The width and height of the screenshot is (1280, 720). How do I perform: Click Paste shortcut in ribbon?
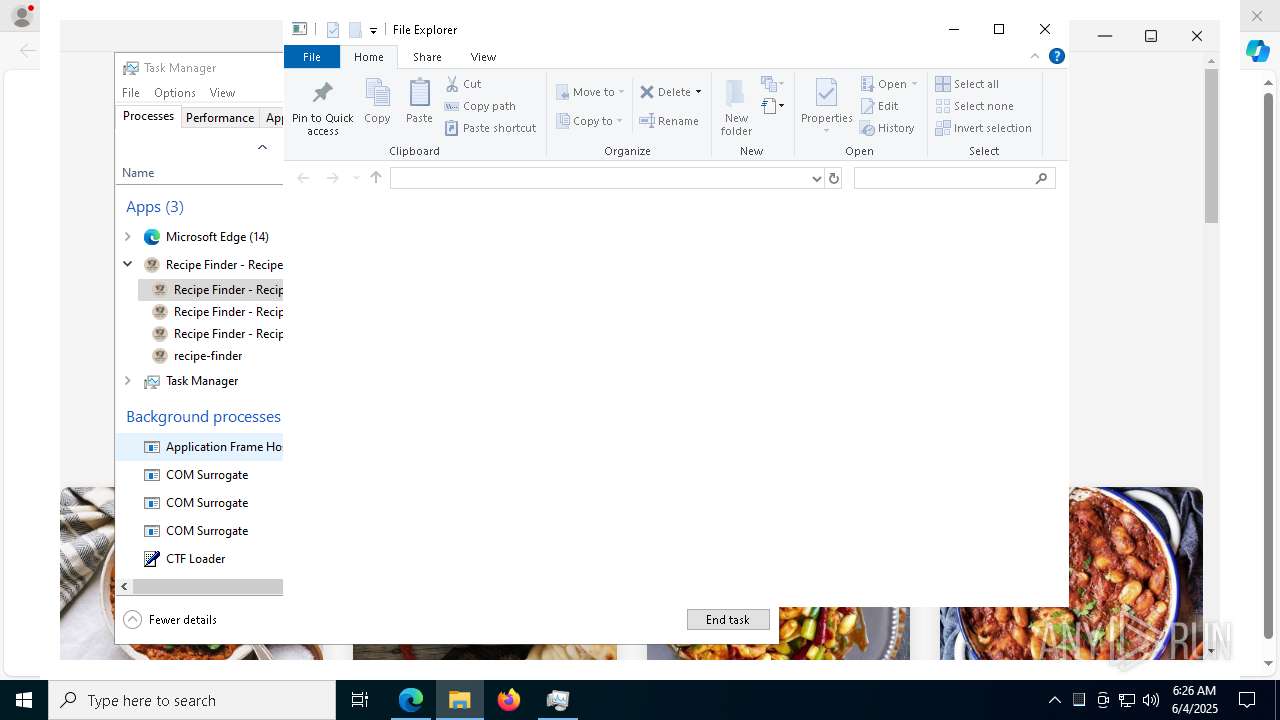(490, 128)
